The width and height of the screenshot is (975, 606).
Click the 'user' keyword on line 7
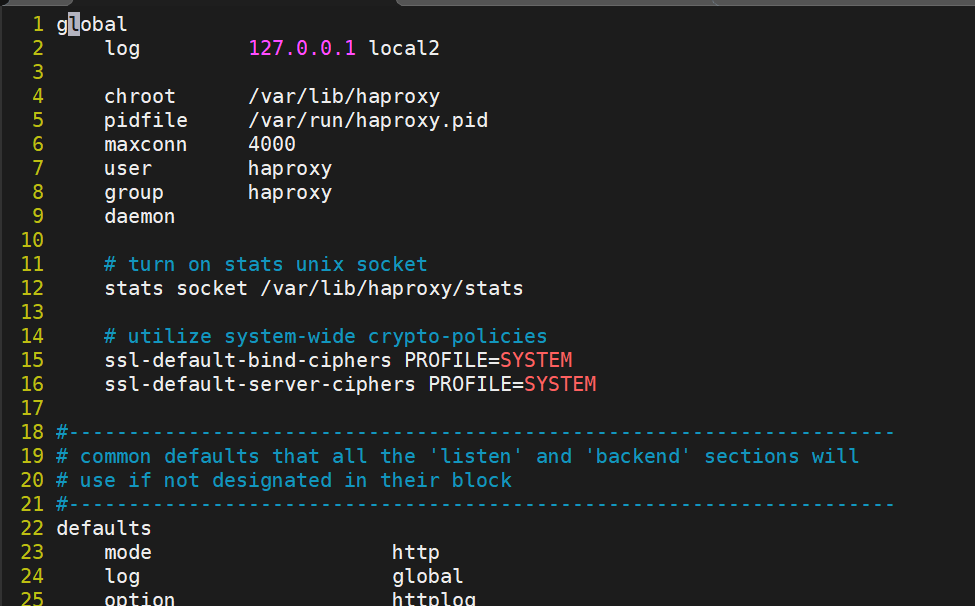(128, 168)
